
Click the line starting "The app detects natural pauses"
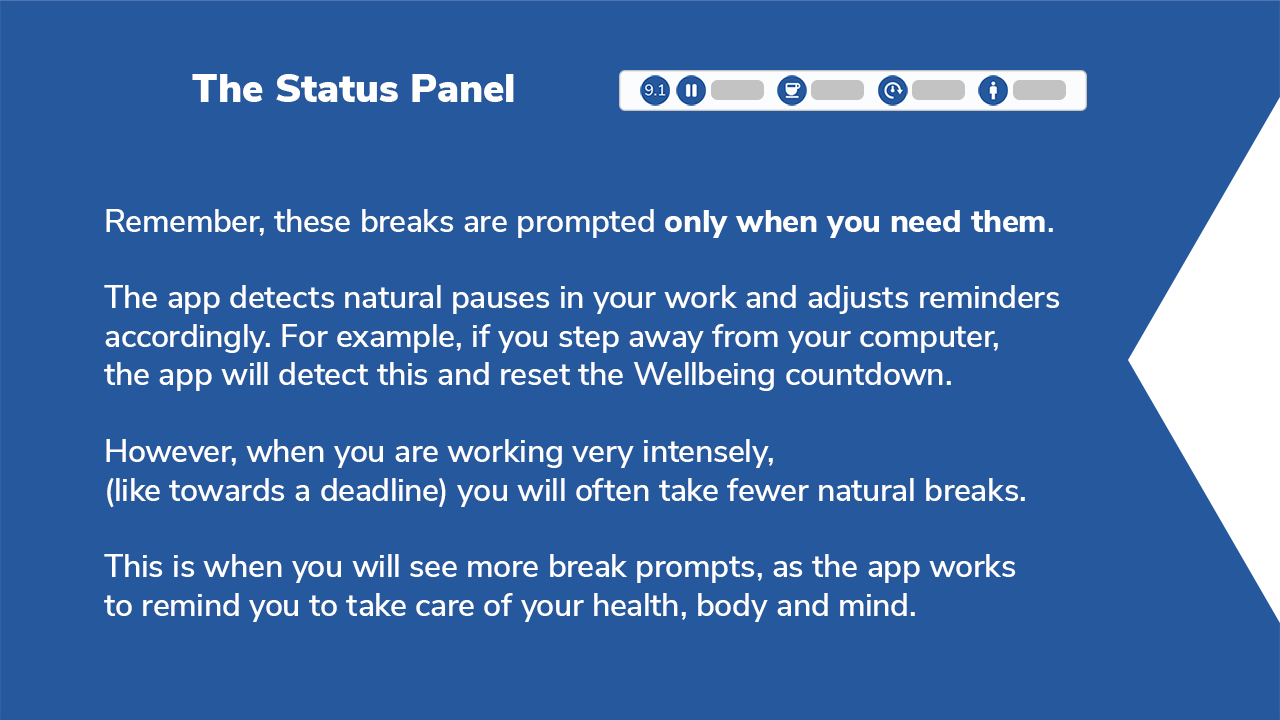581,298
